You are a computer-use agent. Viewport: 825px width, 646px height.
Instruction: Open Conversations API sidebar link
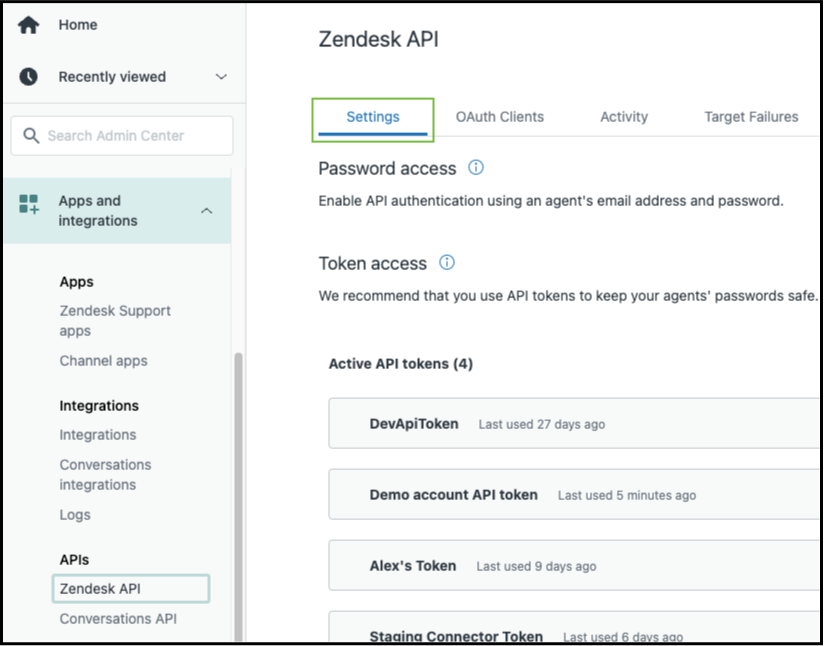118,619
